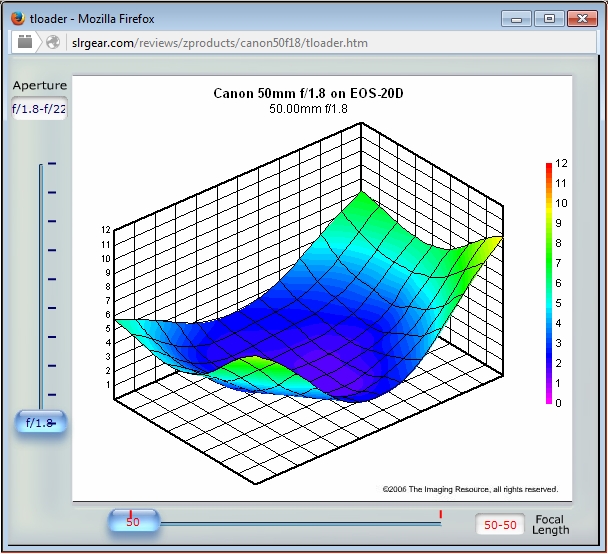This screenshot has width=608, height=554.
Task: Click the top tick on aperture slider
Action: [52, 164]
